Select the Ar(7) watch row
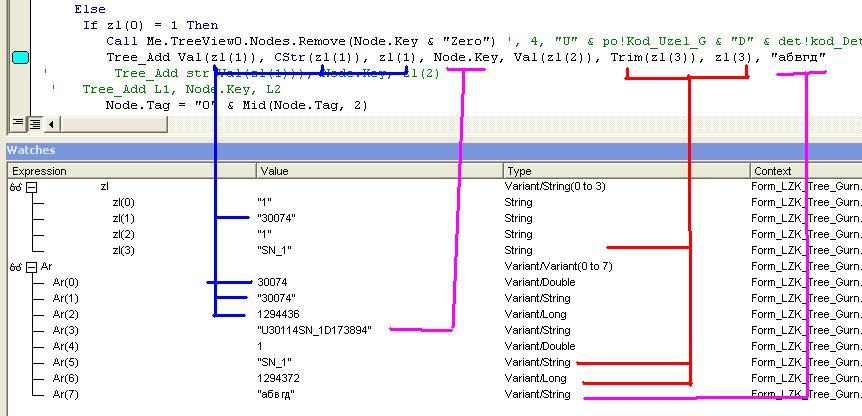Viewport: 862px width, 416px height. (434, 394)
